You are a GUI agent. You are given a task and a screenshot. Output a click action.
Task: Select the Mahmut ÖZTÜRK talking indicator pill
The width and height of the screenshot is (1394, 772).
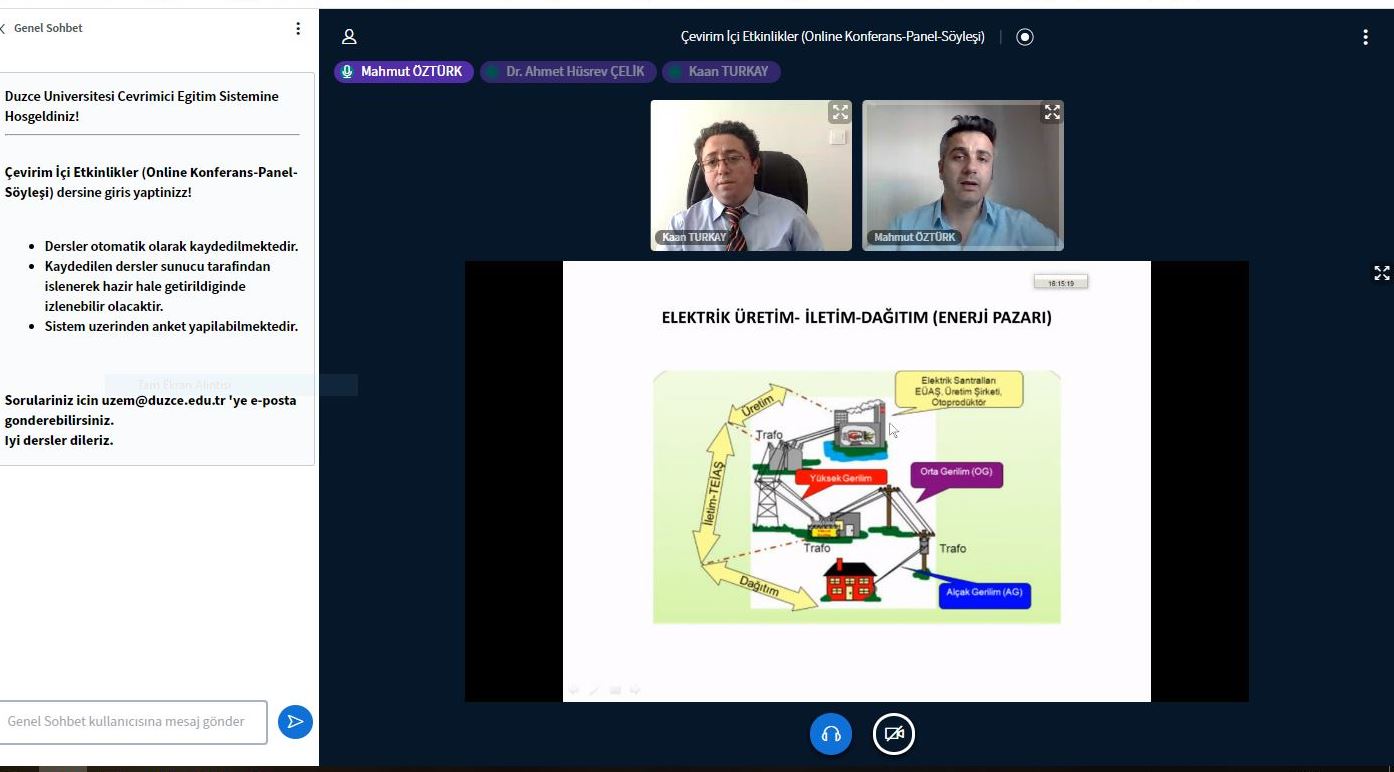click(x=403, y=72)
